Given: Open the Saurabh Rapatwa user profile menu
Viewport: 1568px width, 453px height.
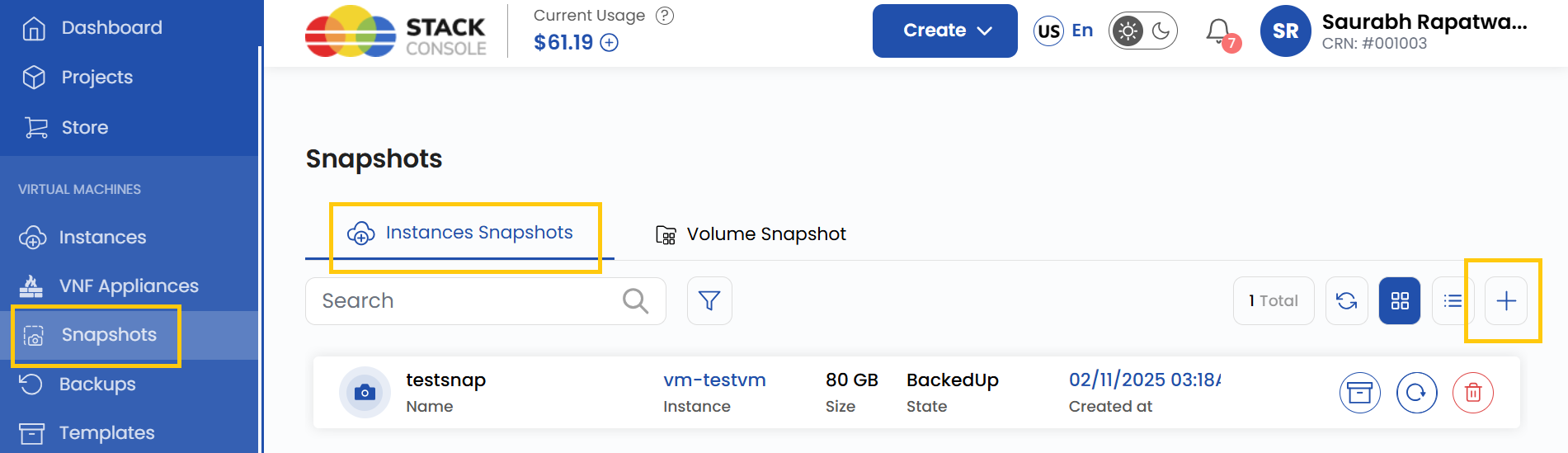Looking at the screenshot, I should coord(1394,31).
